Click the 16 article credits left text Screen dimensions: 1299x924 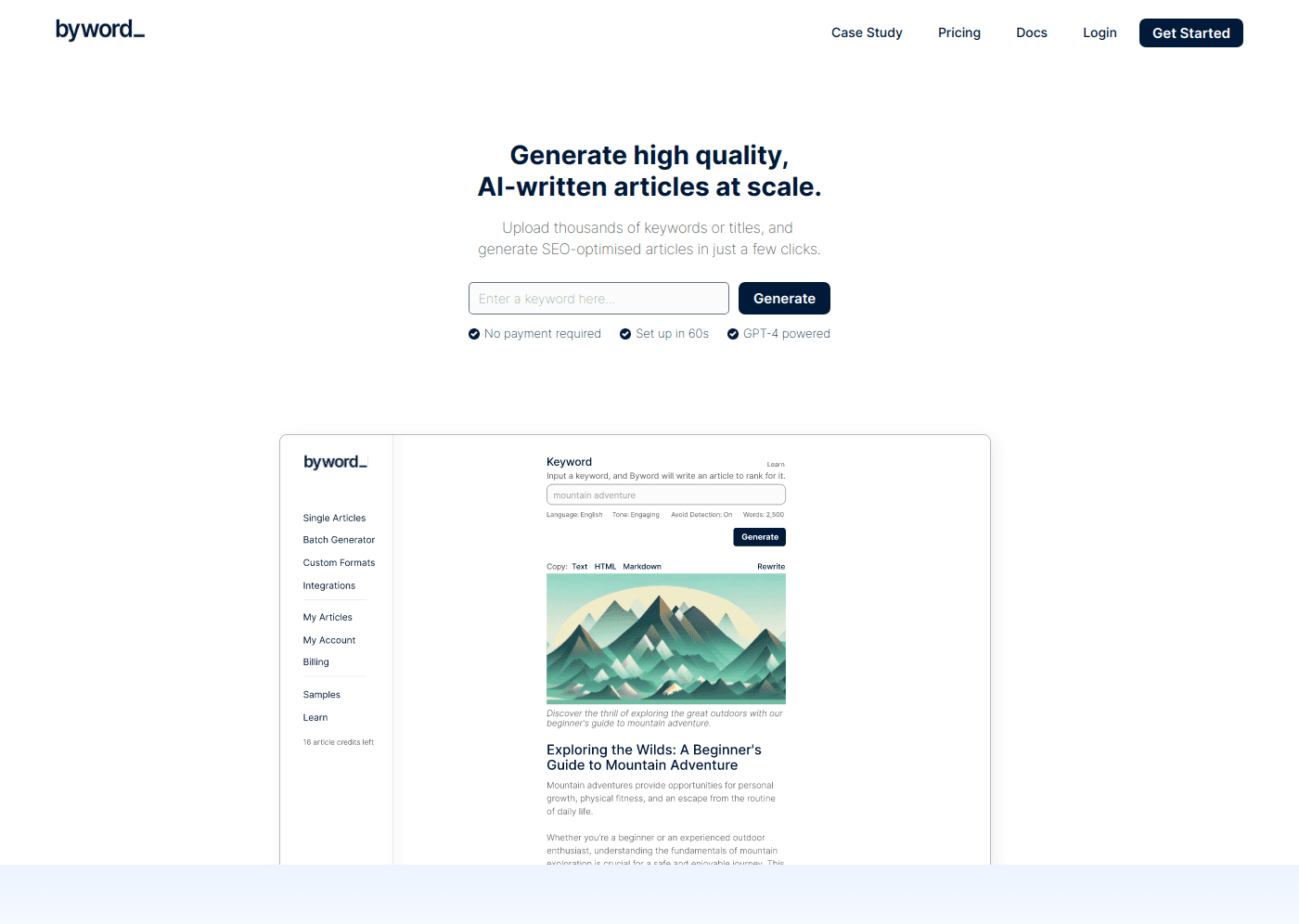click(339, 742)
